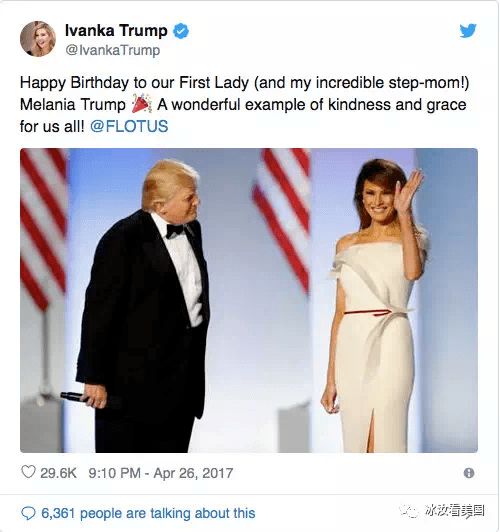The image size is (500, 532).
Task: Follow the @FLOTUS mention link
Action: click(129, 126)
